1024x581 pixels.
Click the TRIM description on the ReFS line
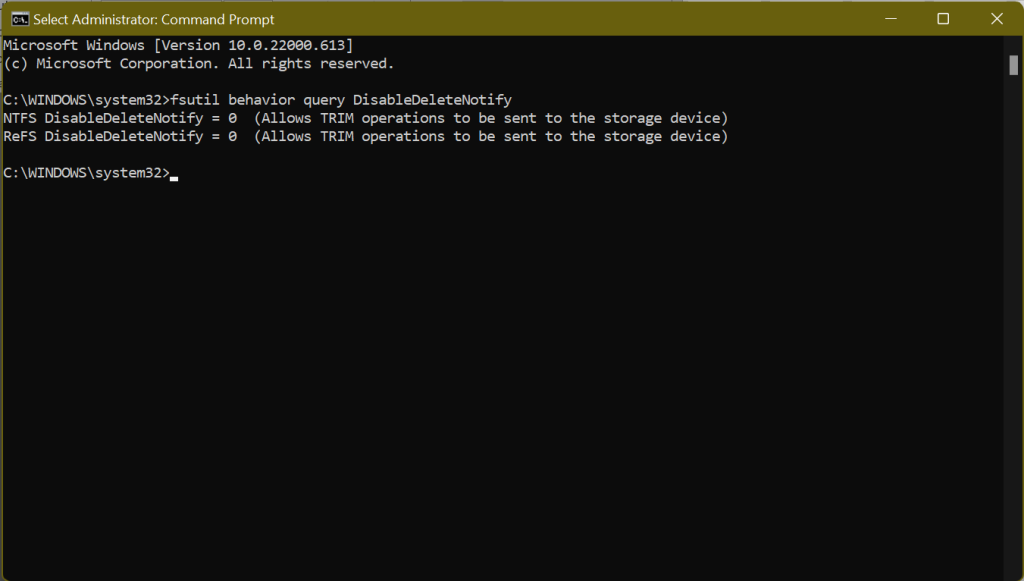click(x=491, y=136)
